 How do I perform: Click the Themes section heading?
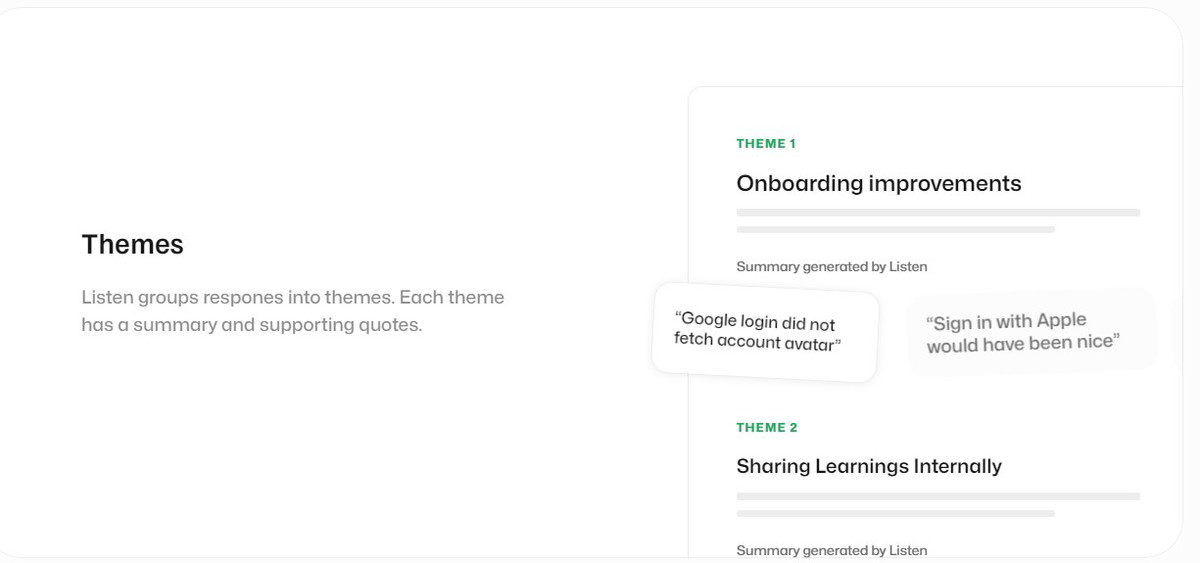(133, 245)
